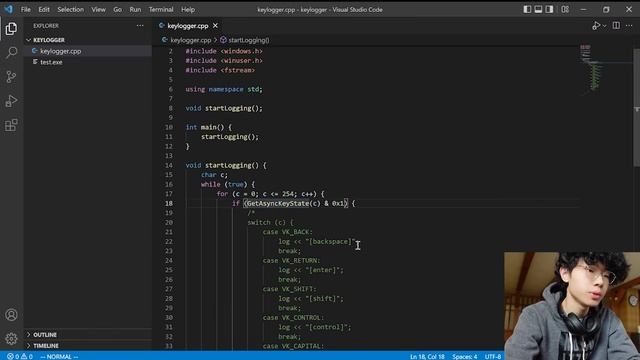Click the -- NORMAL -- vim mode indicator
This screenshot has height=360, width=640.
(x=59, y=356)
